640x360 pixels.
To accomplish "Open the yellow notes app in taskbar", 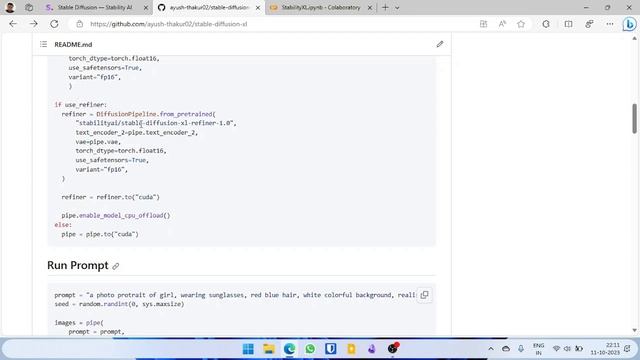I will tap(351, 349).
